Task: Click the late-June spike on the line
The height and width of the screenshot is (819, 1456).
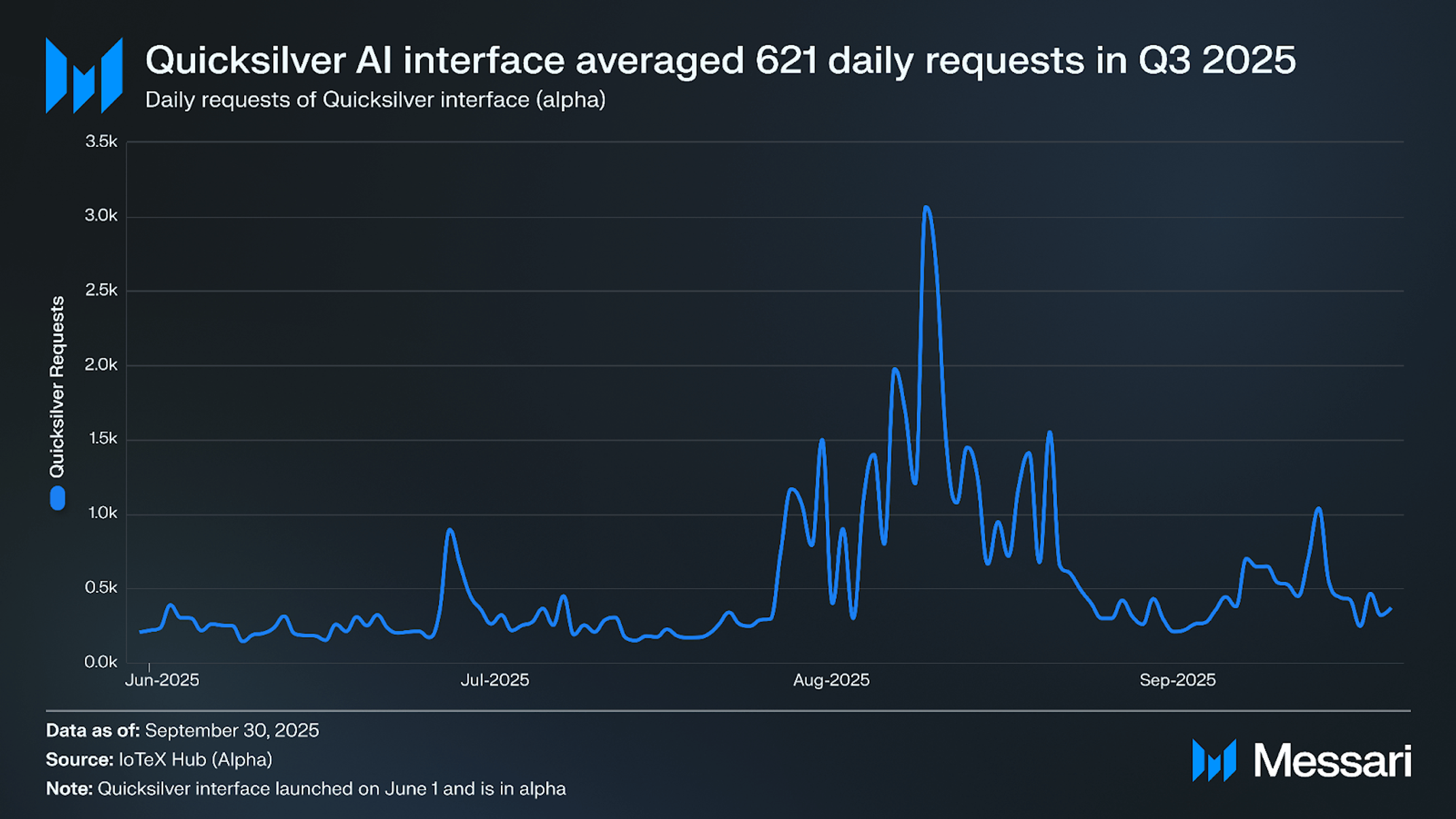Action: [449, 530]
